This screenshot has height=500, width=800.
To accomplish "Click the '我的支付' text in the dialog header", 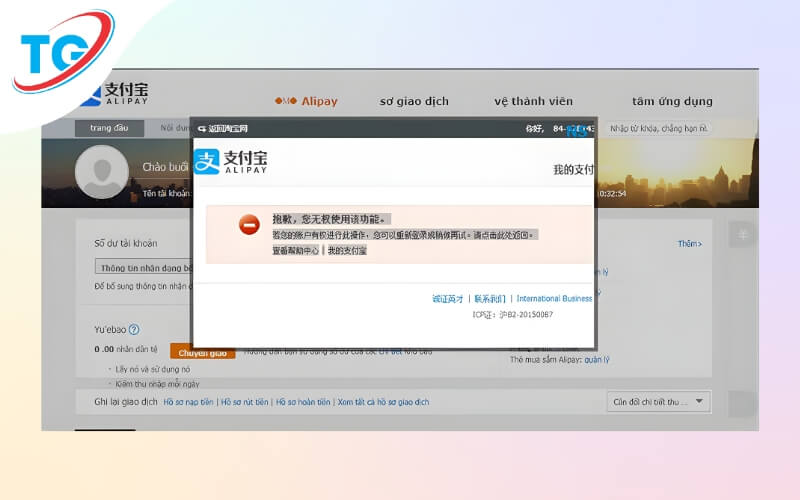I will click(573, 169).
